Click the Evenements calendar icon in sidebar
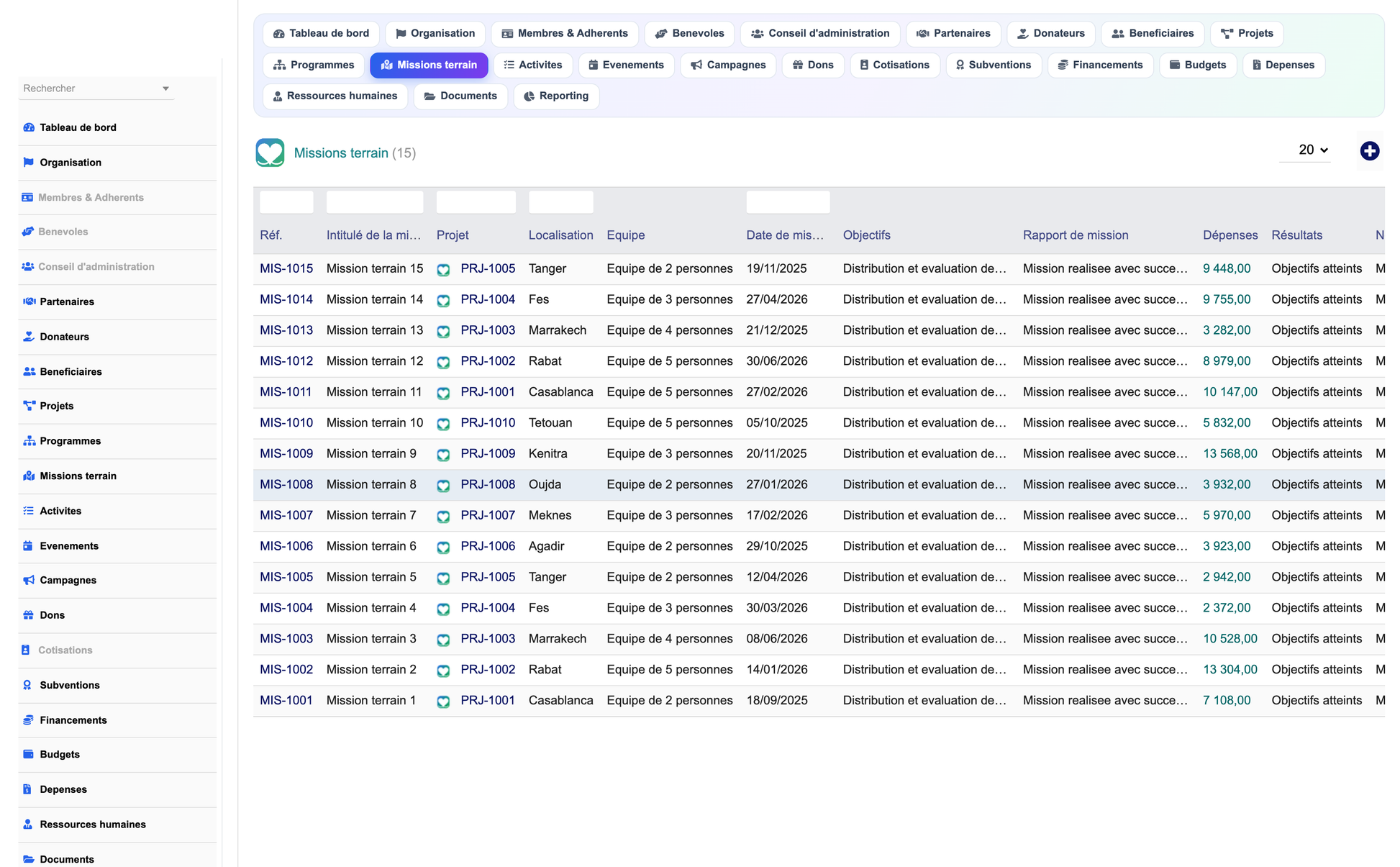 pos(29,545)
